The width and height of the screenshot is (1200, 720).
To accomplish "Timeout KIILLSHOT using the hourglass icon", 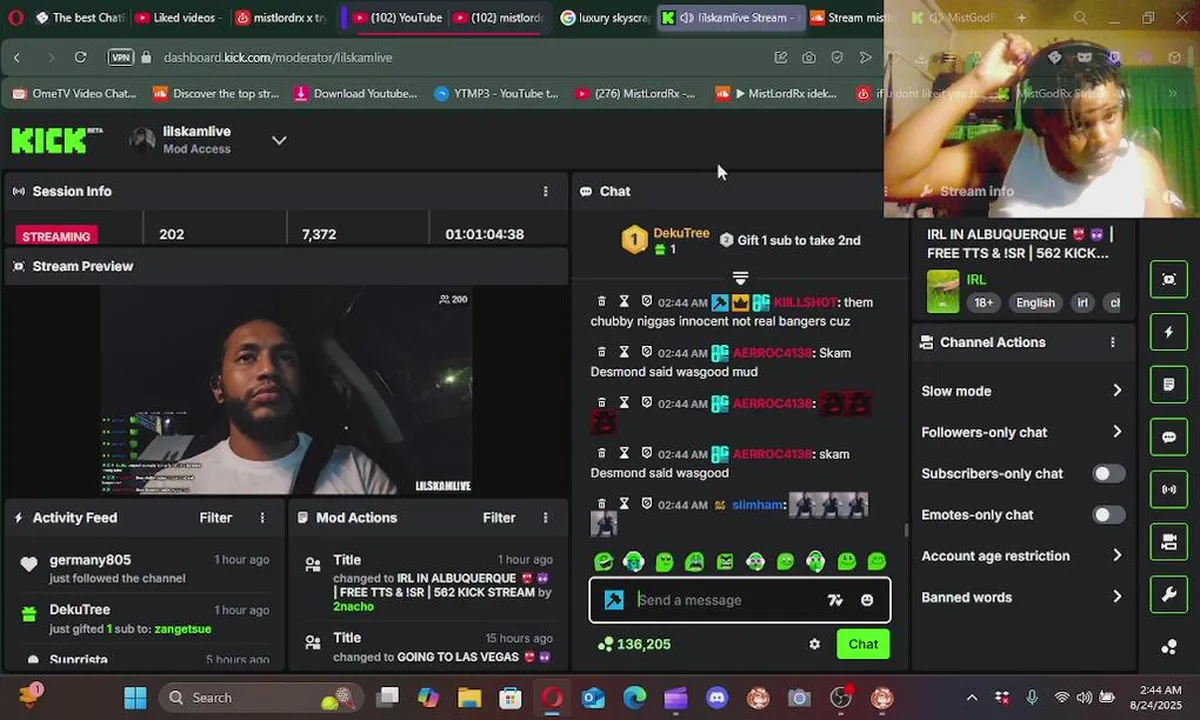I will (624, 301).
